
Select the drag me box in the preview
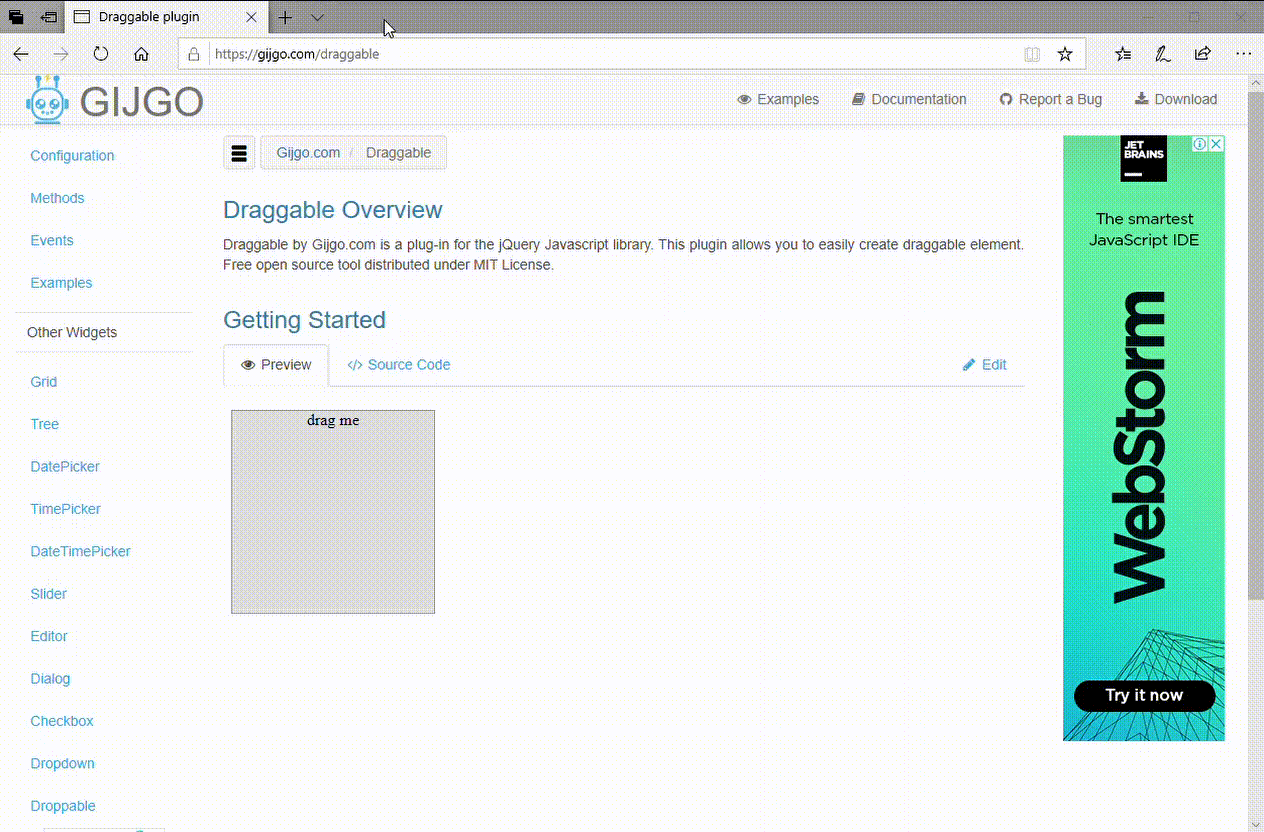coord(333,511)
